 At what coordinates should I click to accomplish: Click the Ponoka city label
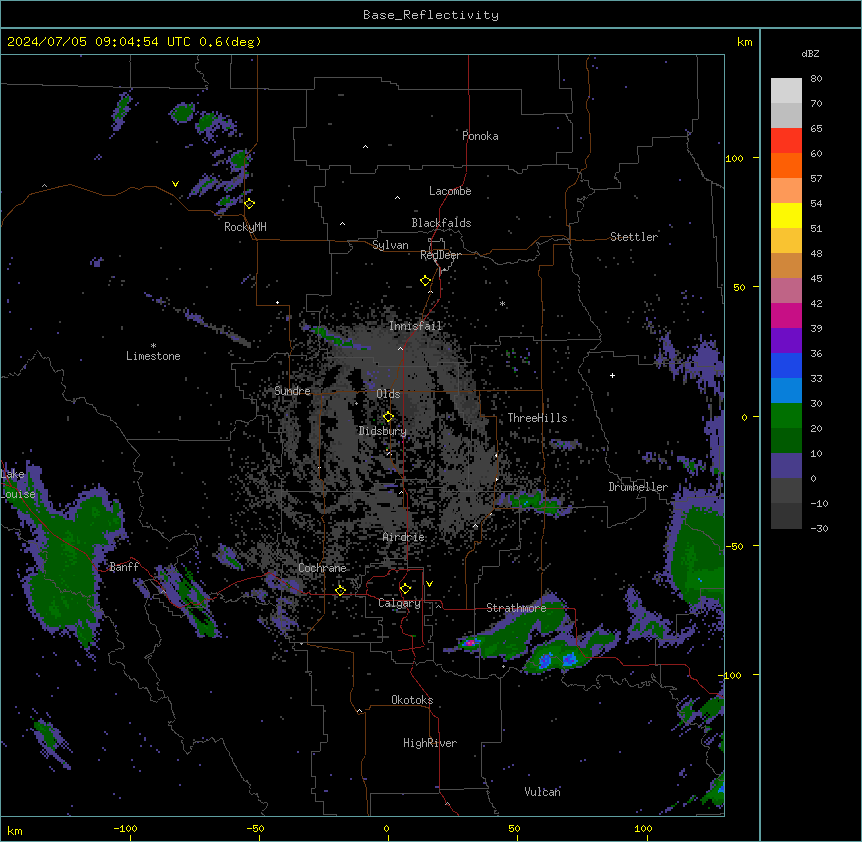(480, 136)
